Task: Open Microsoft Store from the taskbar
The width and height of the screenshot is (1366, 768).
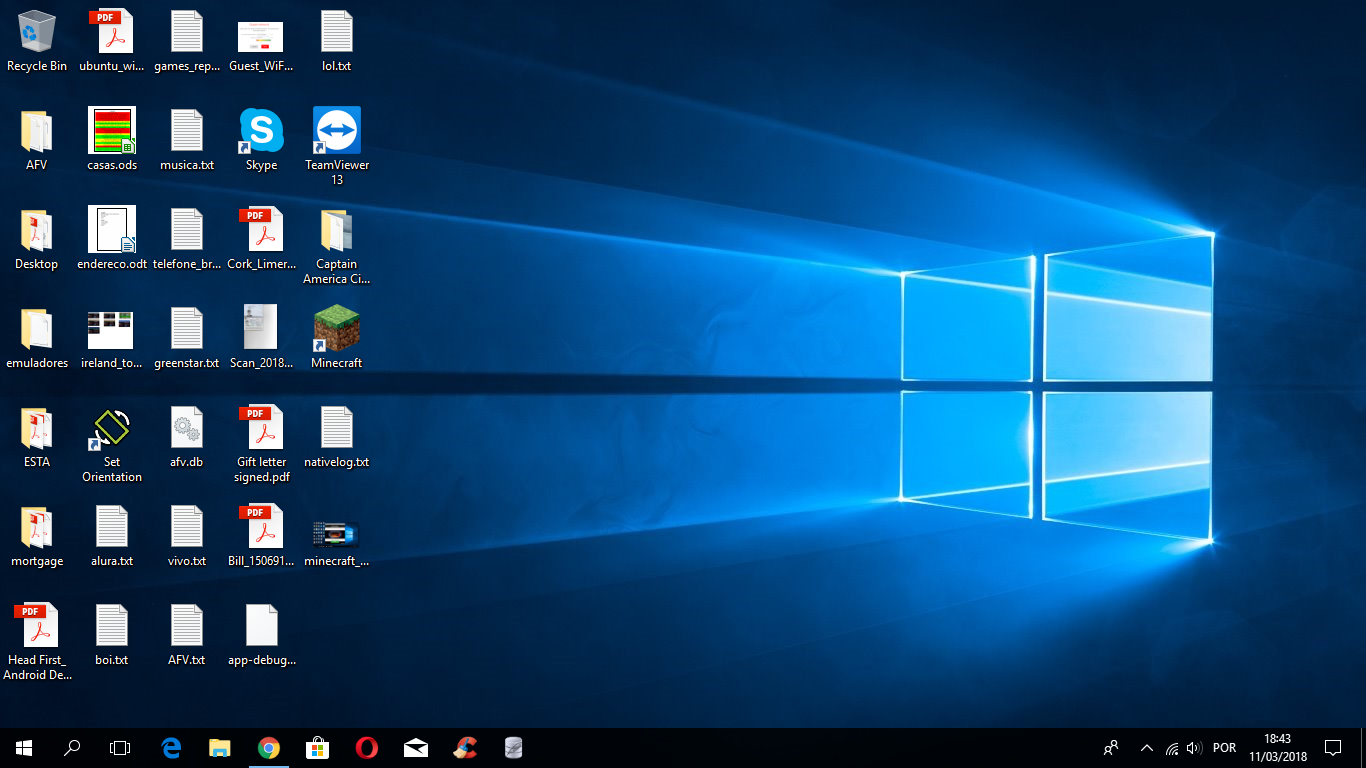Action: [317, 748]
